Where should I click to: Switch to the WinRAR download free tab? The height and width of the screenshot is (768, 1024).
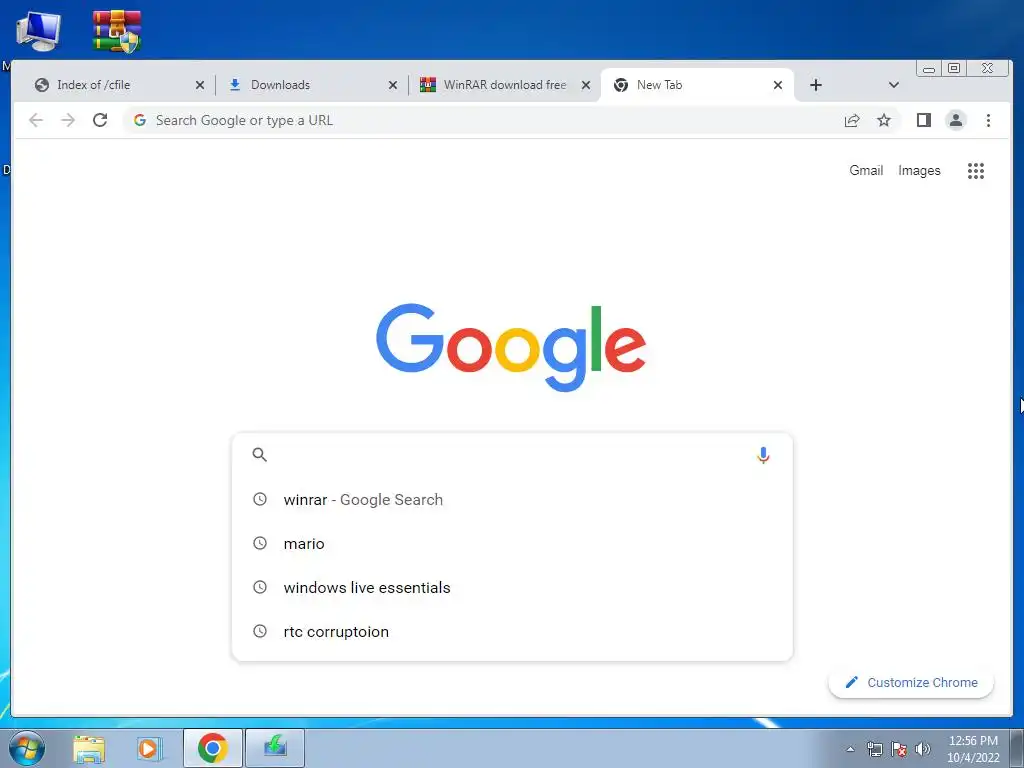pos(504,85)
